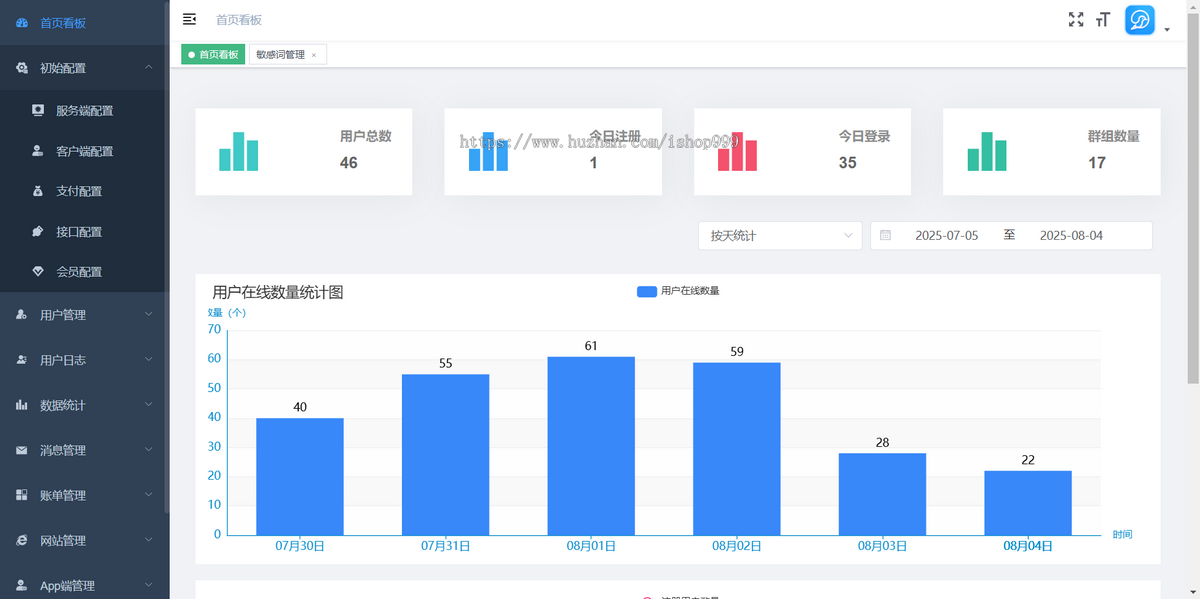Click the 群组数量 green chart icon
Screen dimensions: 1200x599
[x=987, y=151]
